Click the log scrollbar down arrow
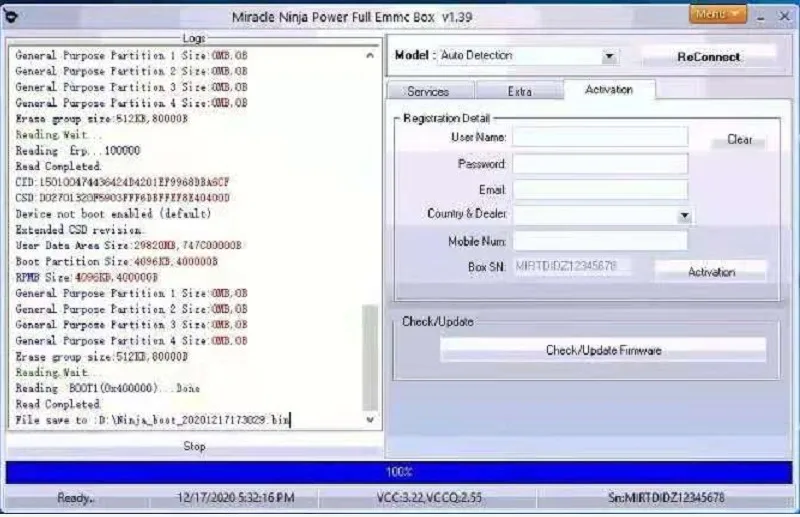Viewport: 800px width, 517px height. (x=370, y=420)
